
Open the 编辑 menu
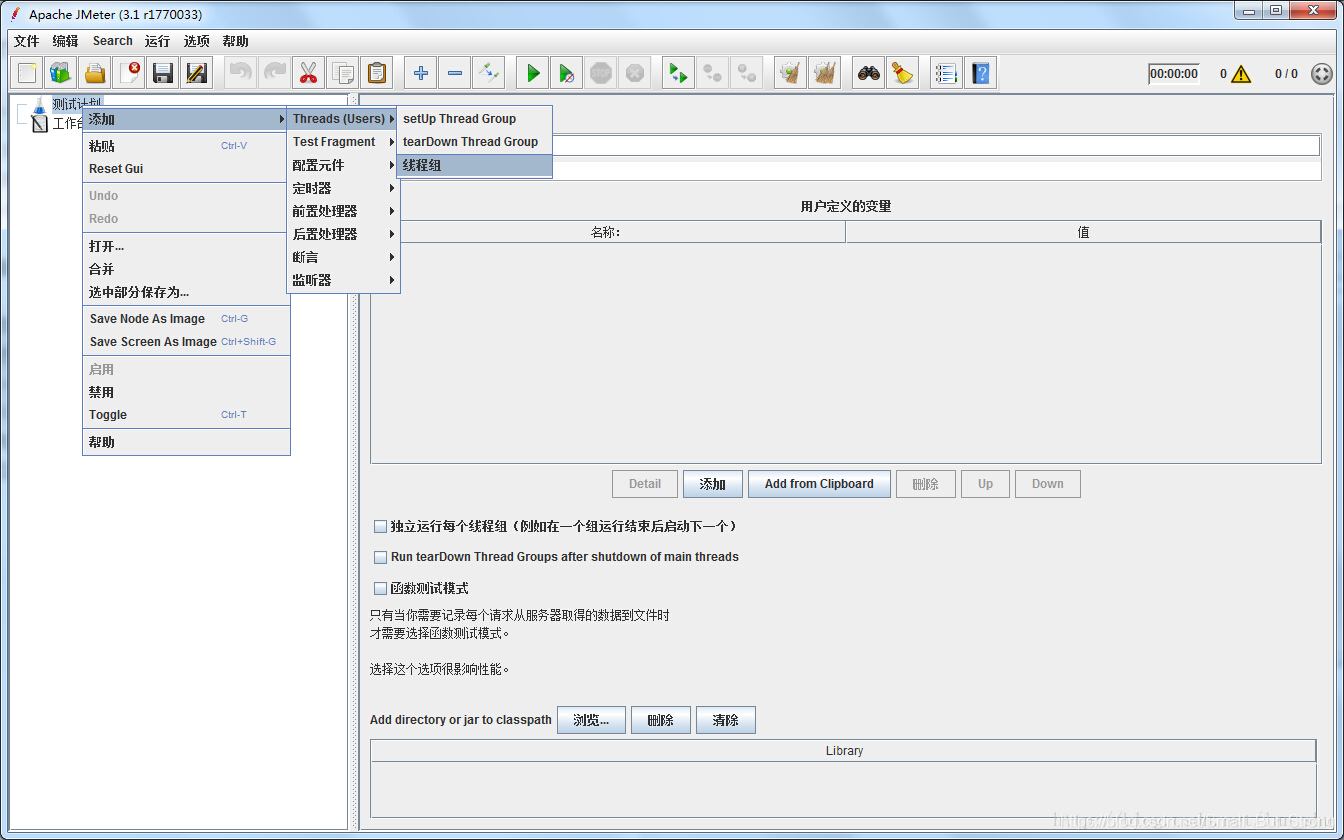(x=66, y=41)
